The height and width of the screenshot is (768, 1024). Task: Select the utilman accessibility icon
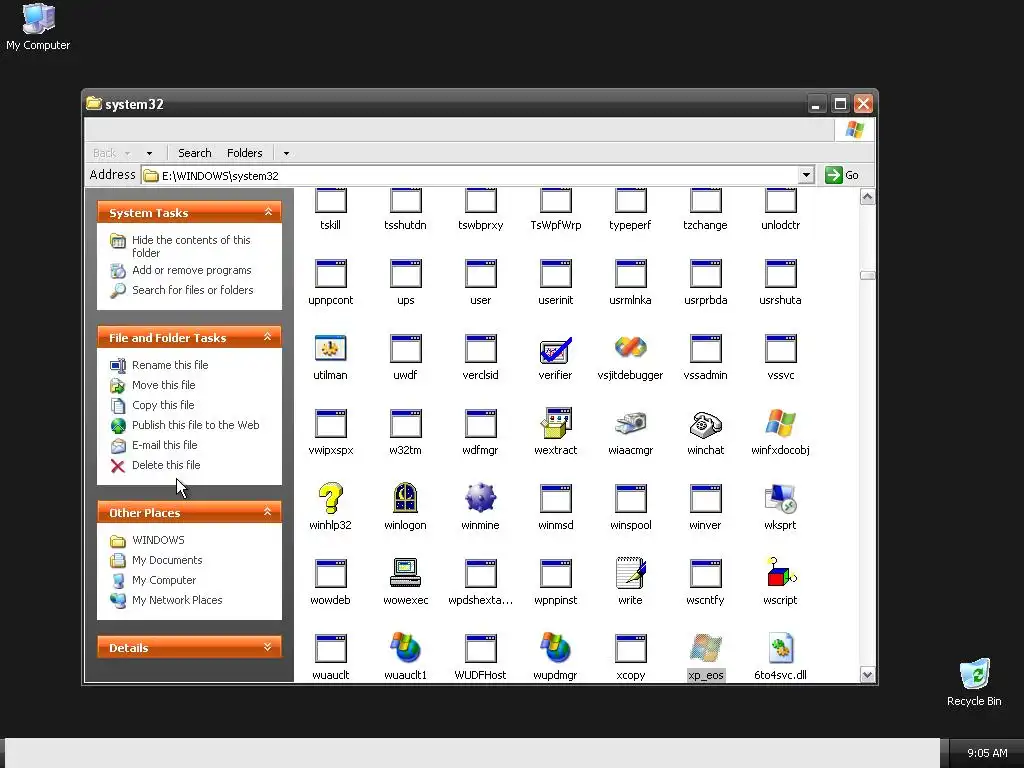point(330,348)
